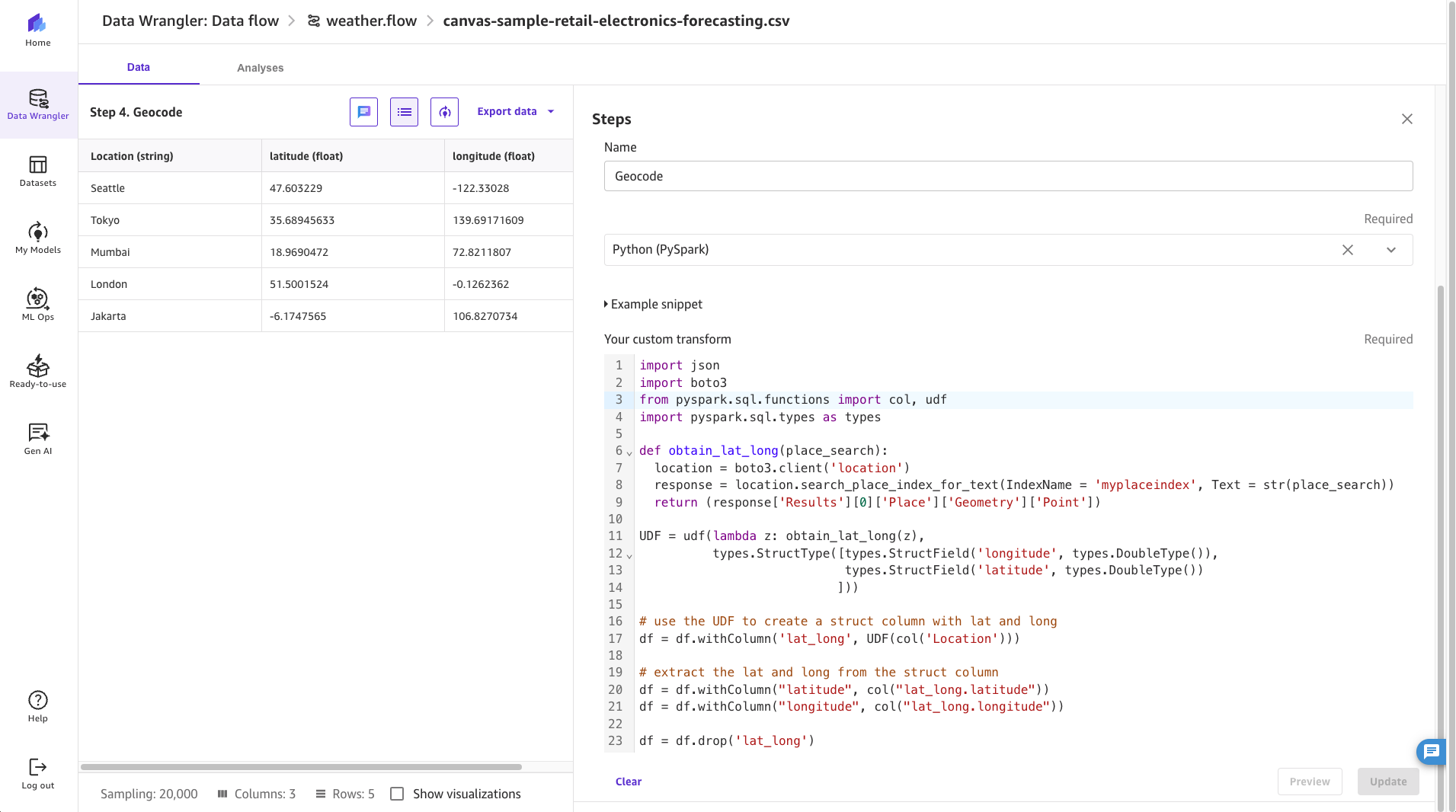Screen dimensions: 1456x812
Task: Click the create model toolbar icon
Action: [445, 112]
